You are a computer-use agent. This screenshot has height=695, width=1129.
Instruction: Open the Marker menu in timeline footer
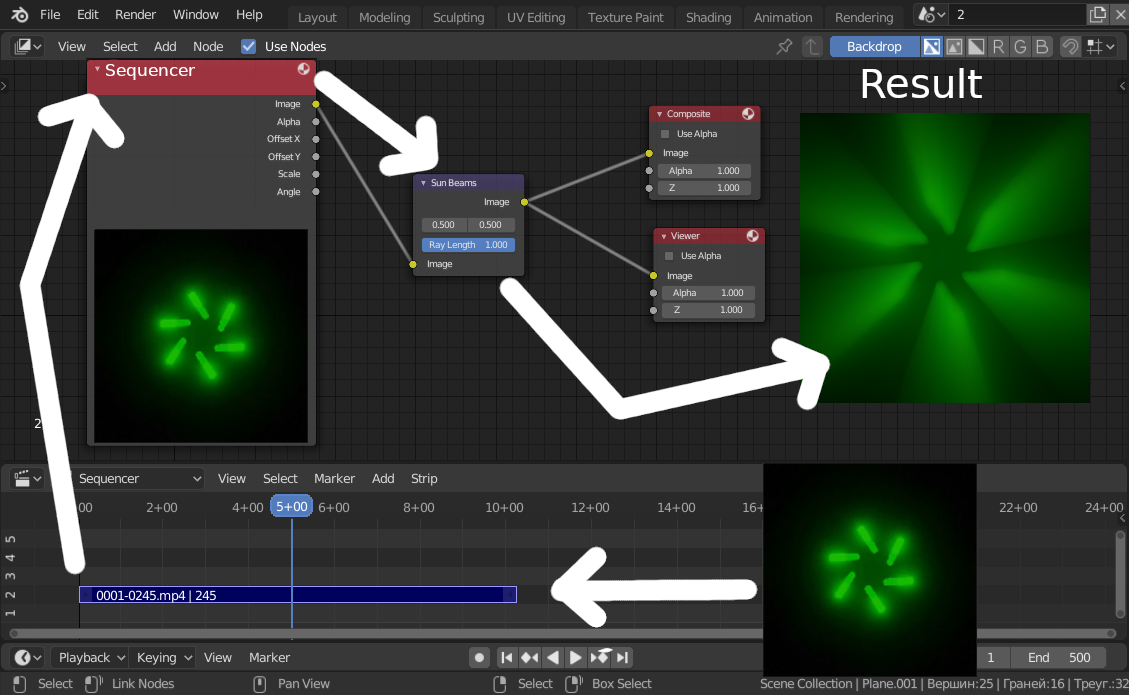pos(269,658)
